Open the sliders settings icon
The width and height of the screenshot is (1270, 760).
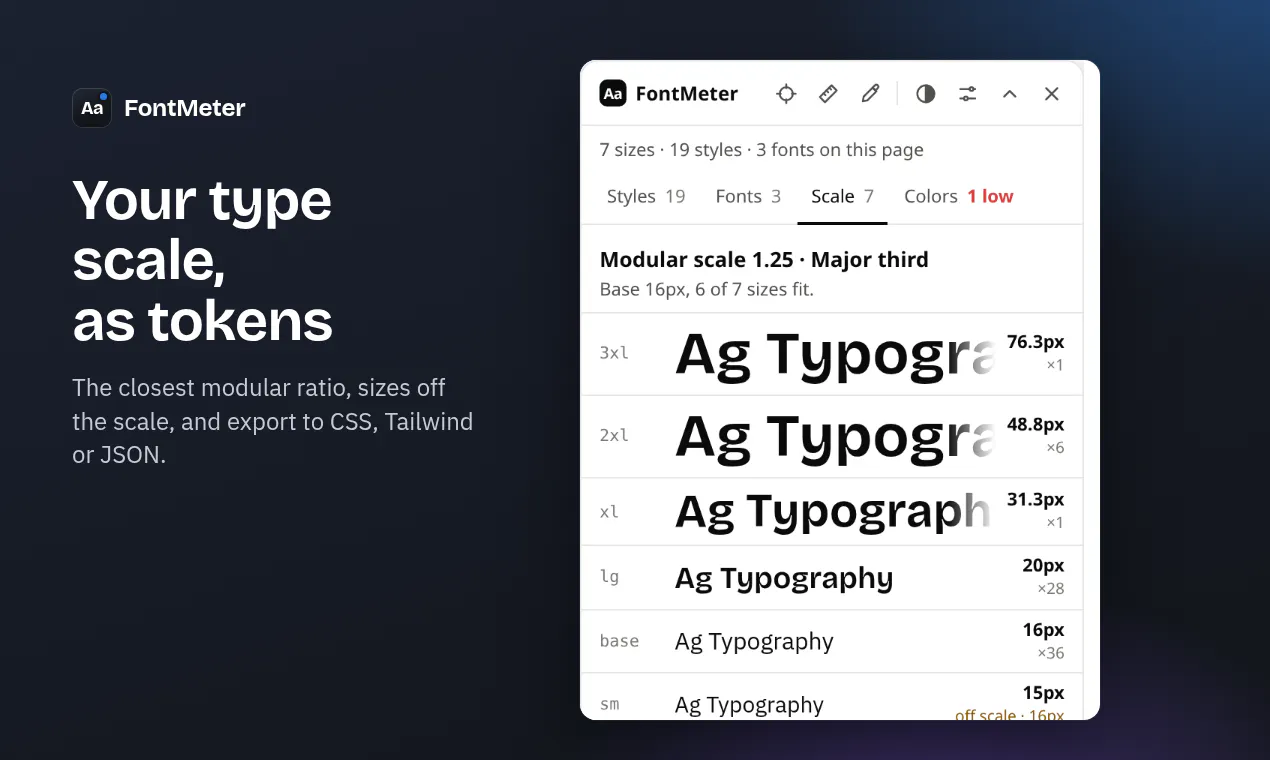pos(968,94)
